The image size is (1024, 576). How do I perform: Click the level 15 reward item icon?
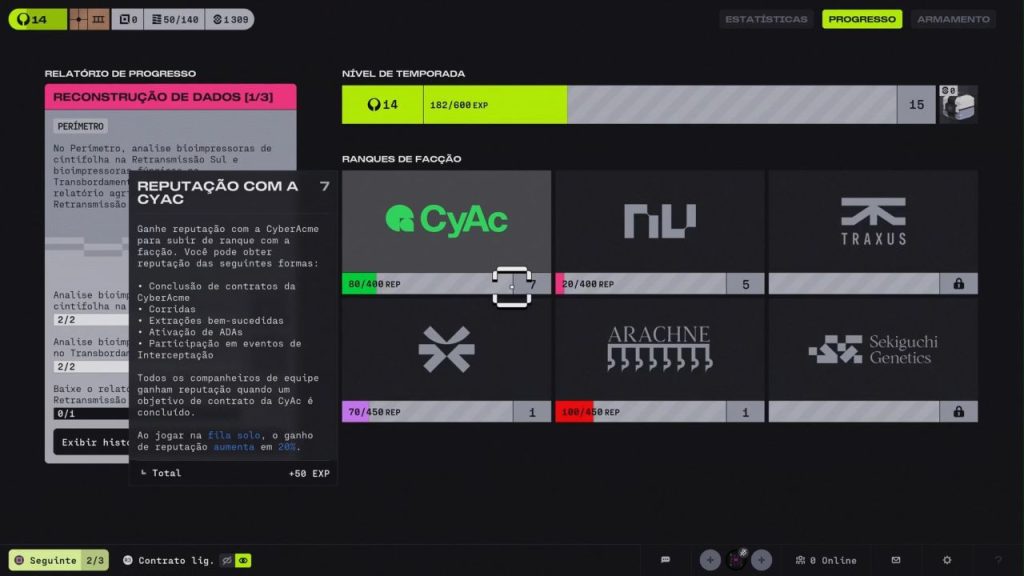958,104
